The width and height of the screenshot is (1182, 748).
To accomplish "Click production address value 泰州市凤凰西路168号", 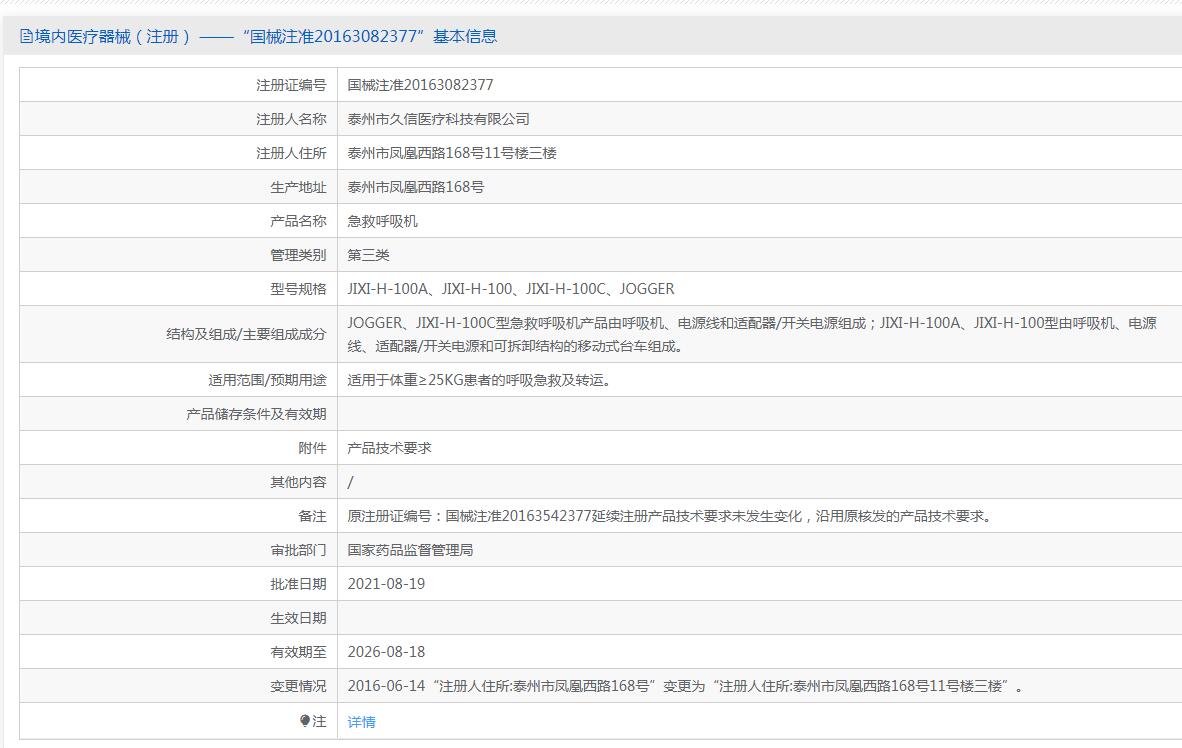I will 416,187.
